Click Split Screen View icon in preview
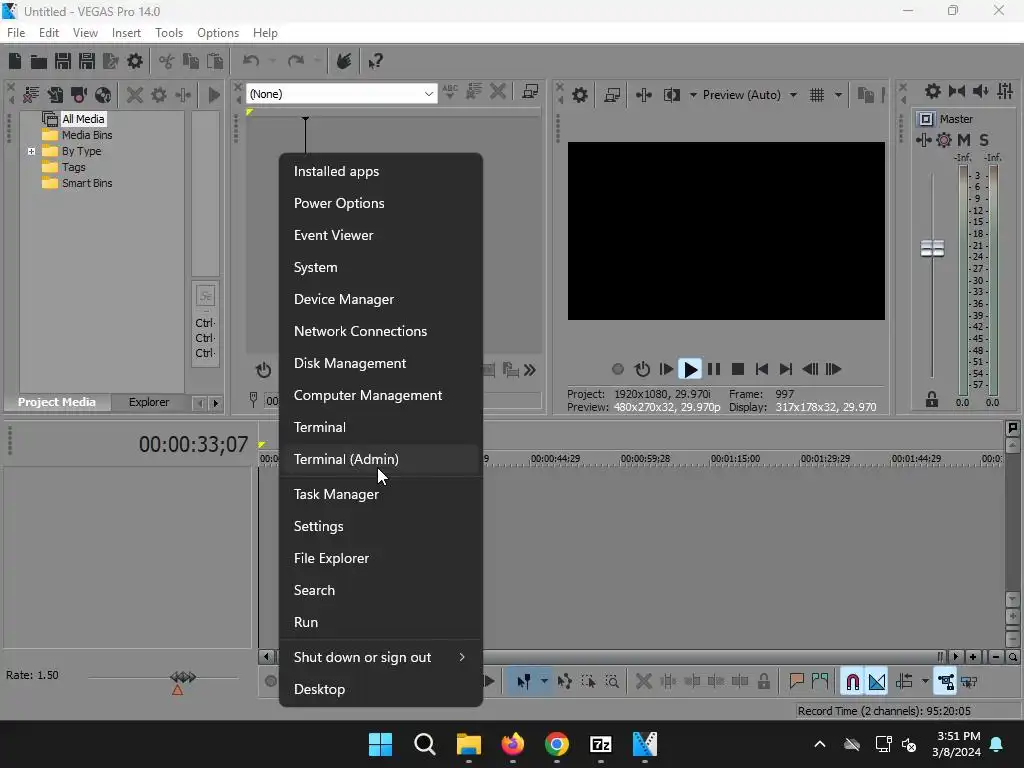Viewport: 1024px width, 768px height. [x=671, y=95]
